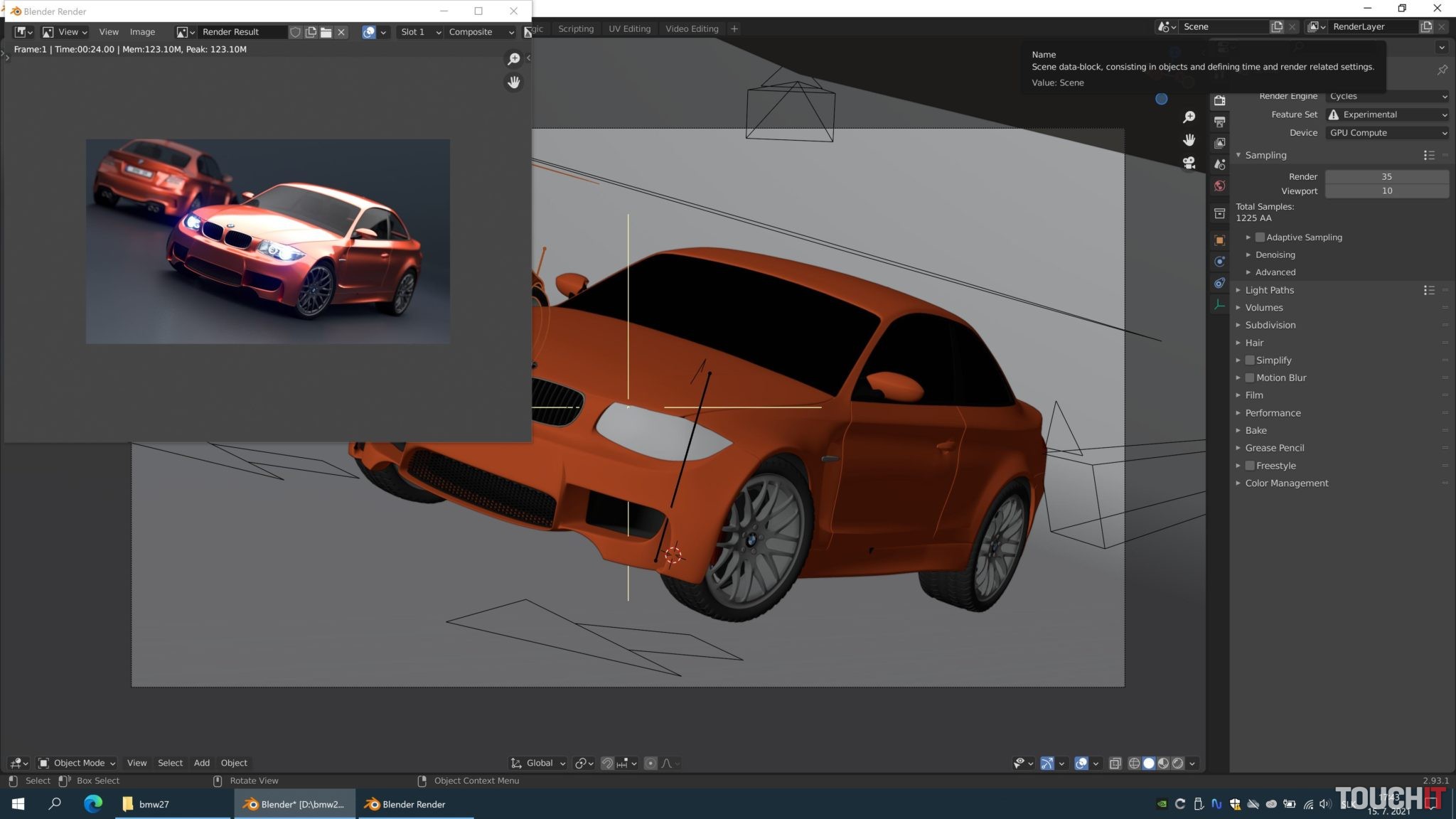
Task: Open the Output properties printer icon
Action: pyautogui.click(x=1219, y=122)
